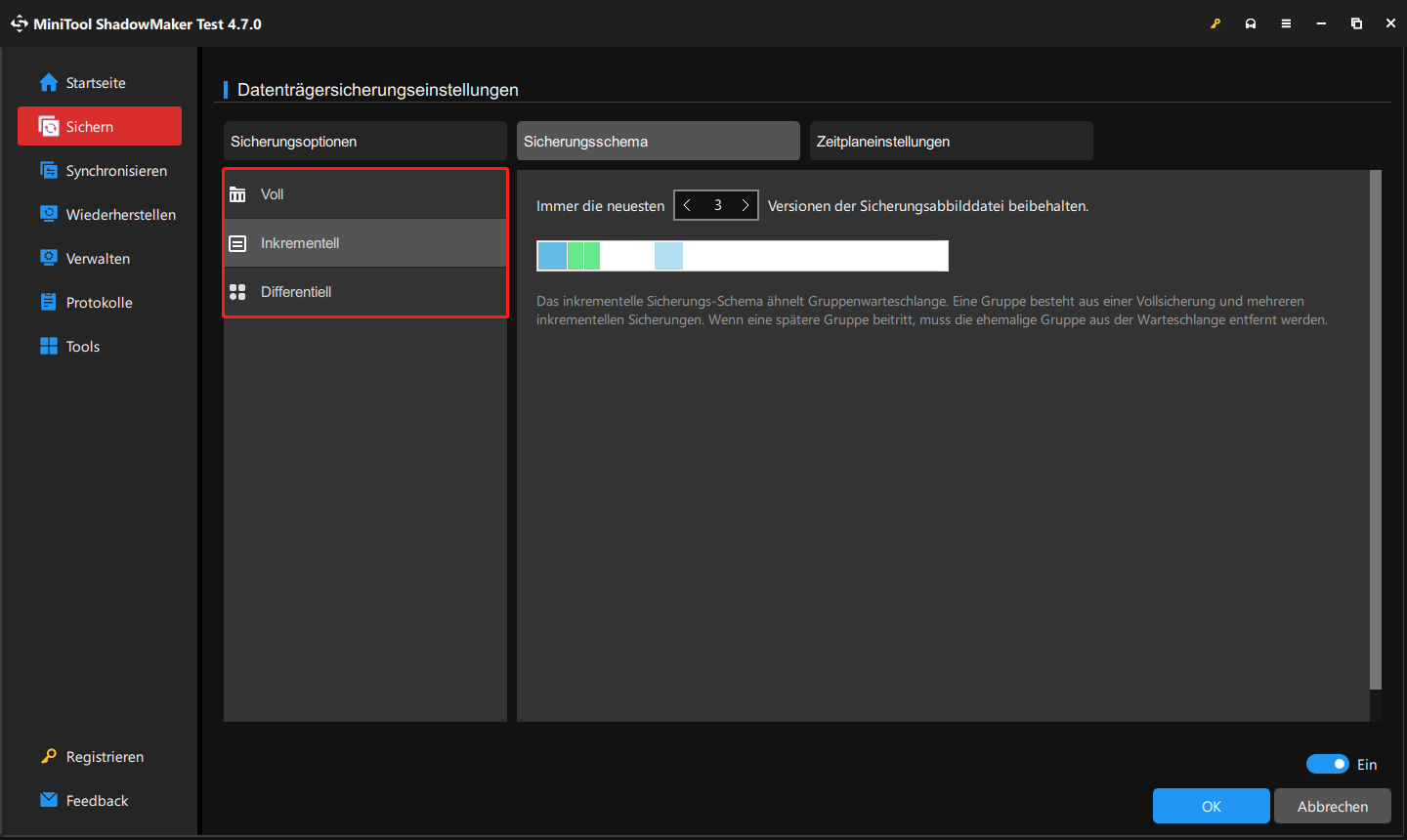Confirm settings with the OK button
This screenshot has height=840, width=1407.
click(x=1212, y=806)
